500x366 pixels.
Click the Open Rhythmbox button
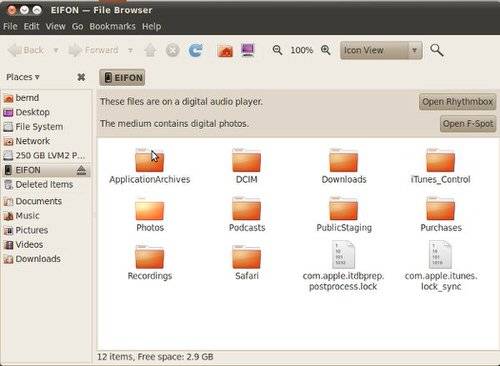457,102
